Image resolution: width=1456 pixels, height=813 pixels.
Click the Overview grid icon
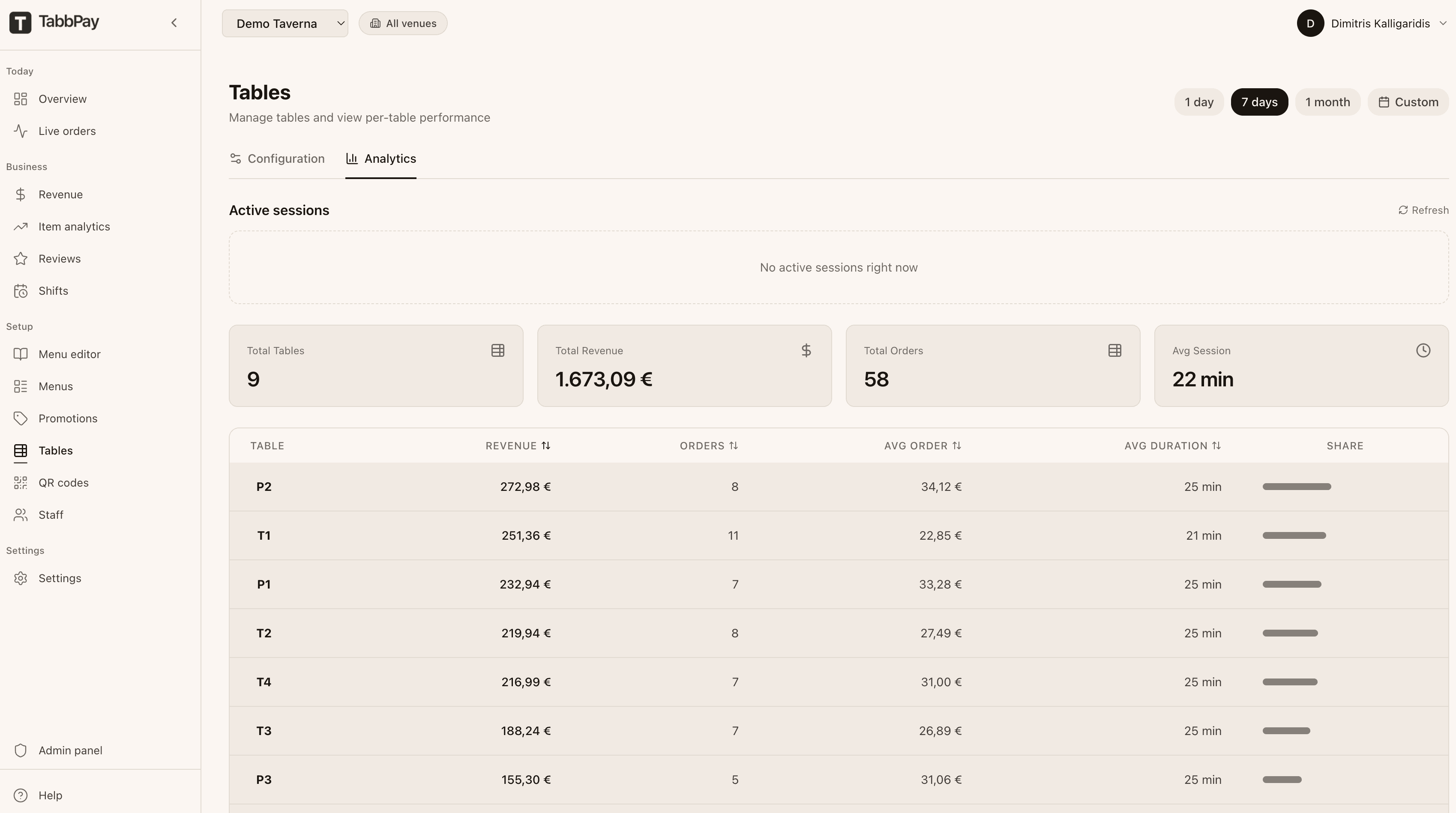(20, 99)
